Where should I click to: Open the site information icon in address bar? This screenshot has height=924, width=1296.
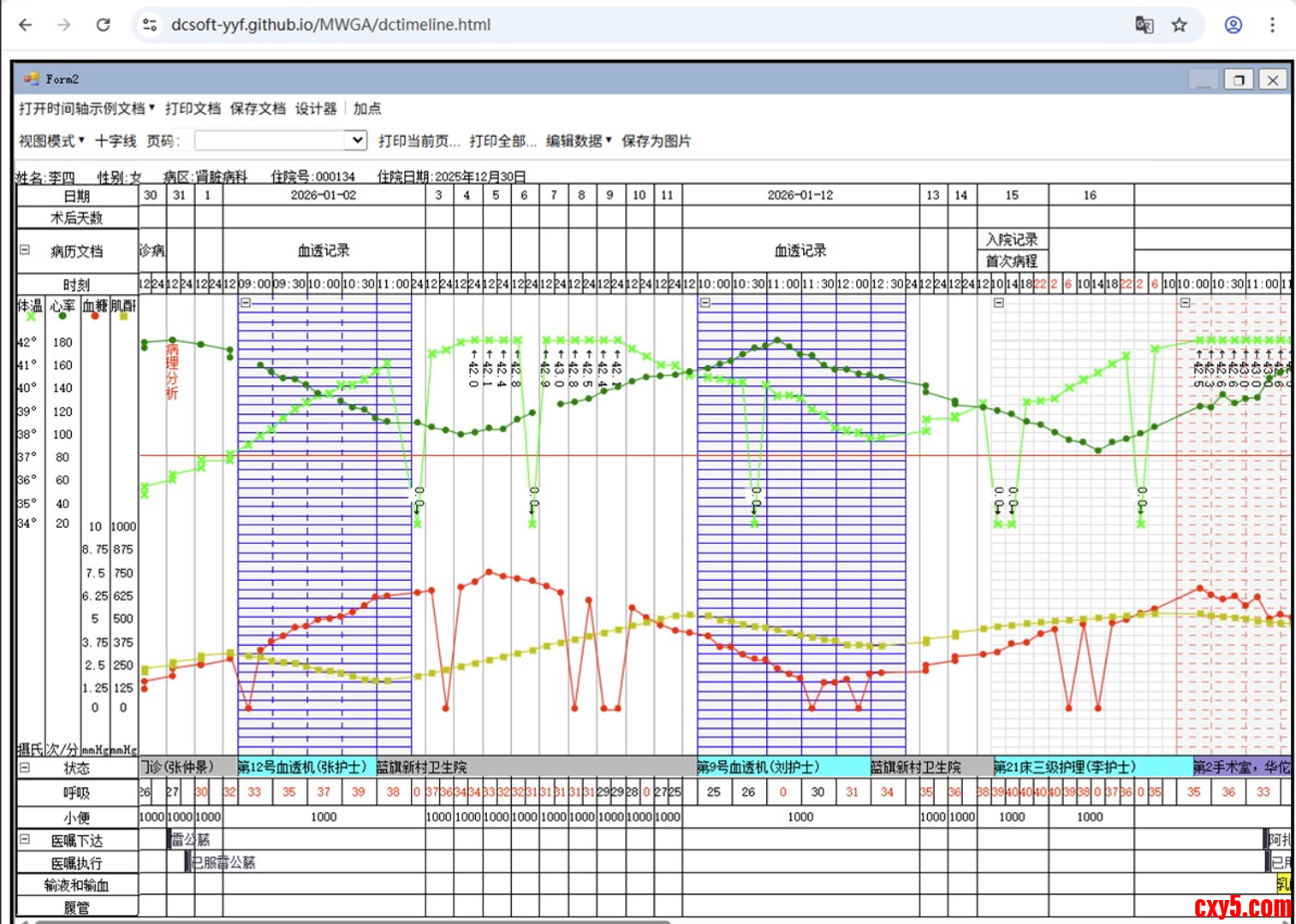point(150,25)
